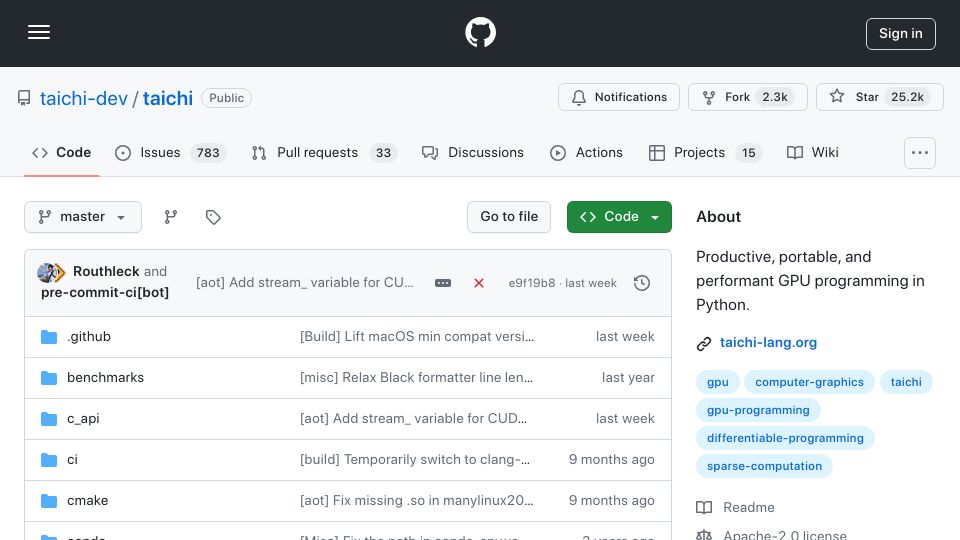This screenshot has height=540, width=960.
Task: Click the Sign in button
Action: click(900, 34)
